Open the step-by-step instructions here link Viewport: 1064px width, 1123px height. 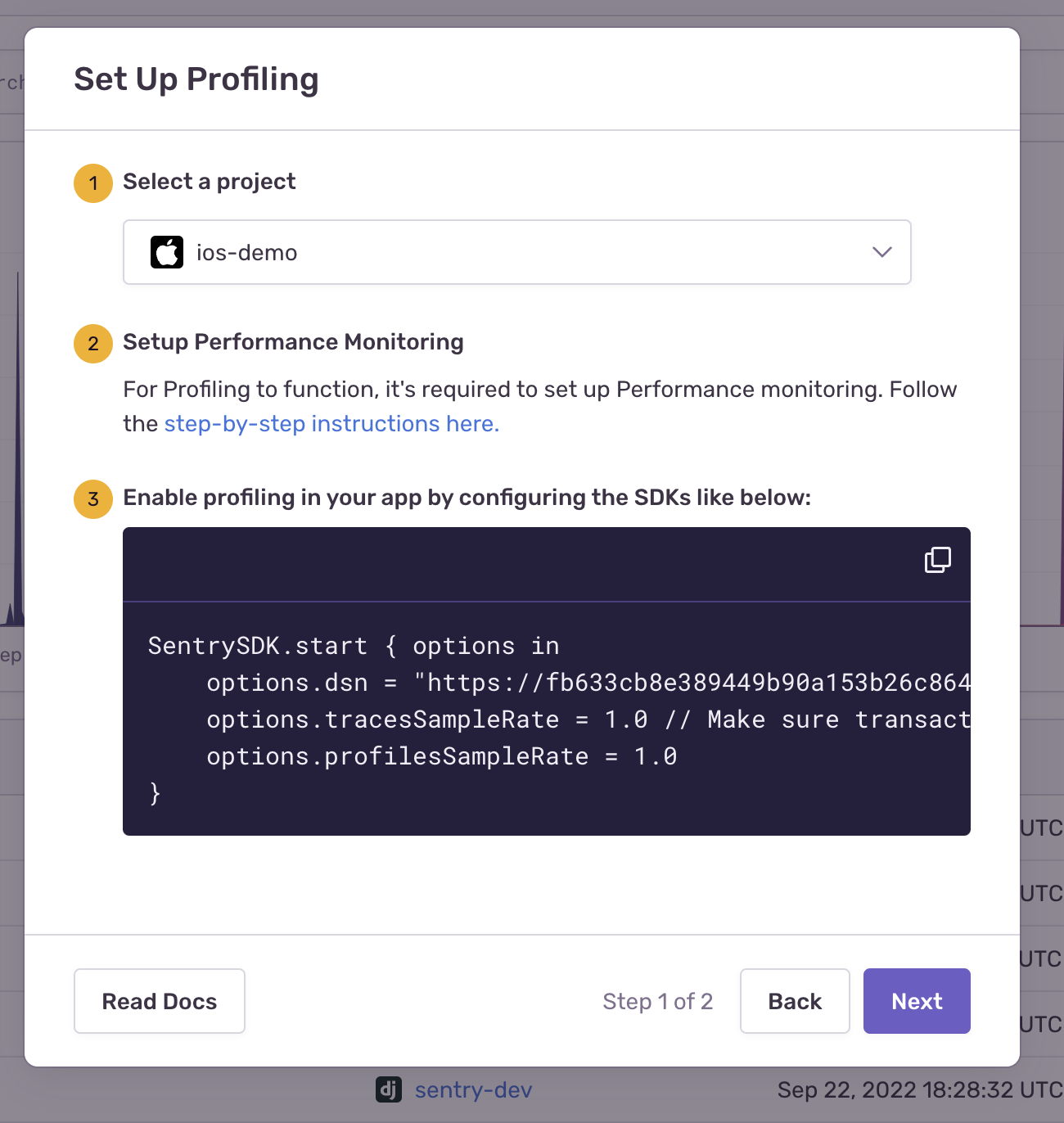pyautogui.click(x=331, y=424)
